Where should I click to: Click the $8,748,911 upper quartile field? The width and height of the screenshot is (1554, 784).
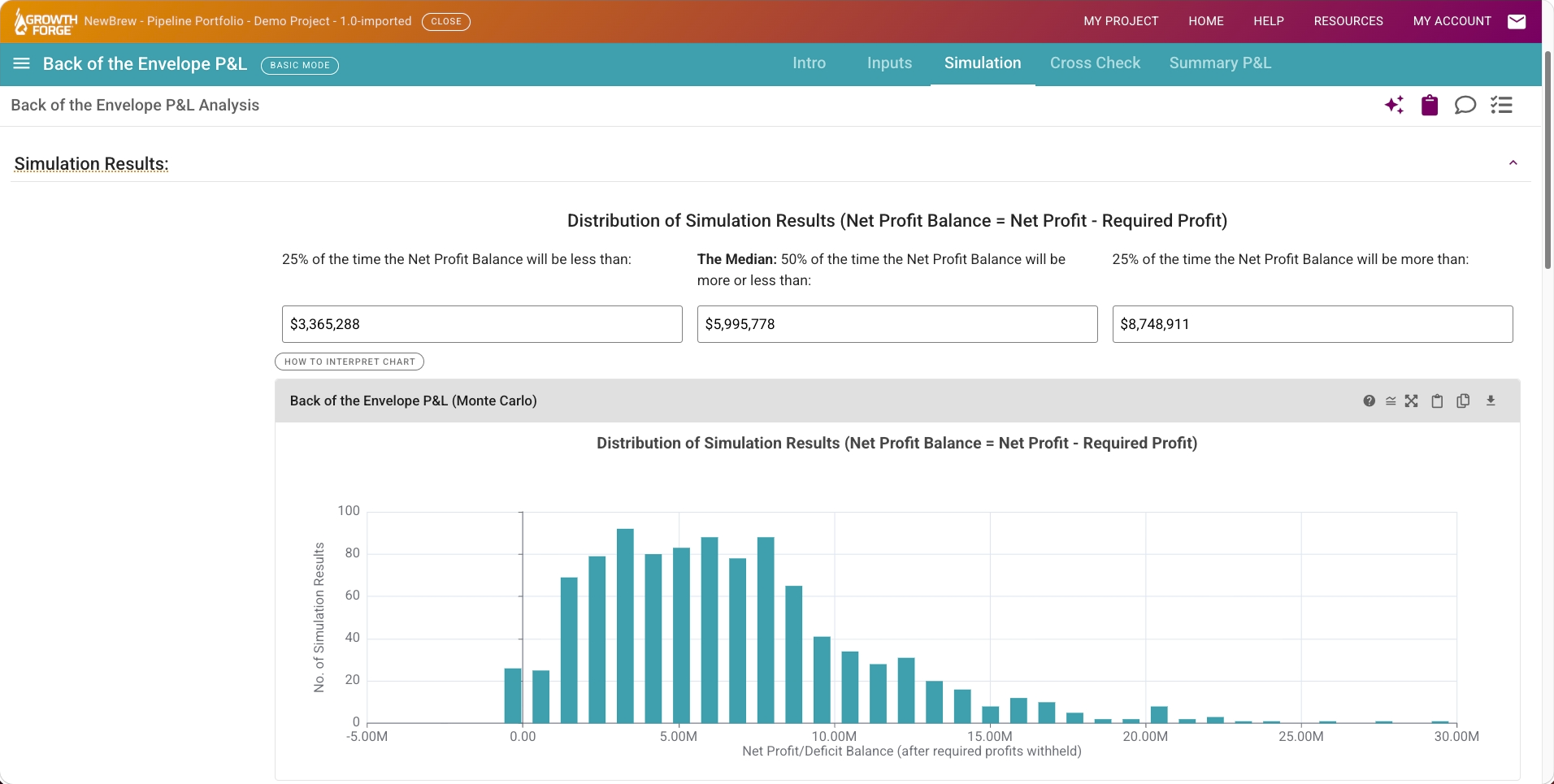point(1313,324)
